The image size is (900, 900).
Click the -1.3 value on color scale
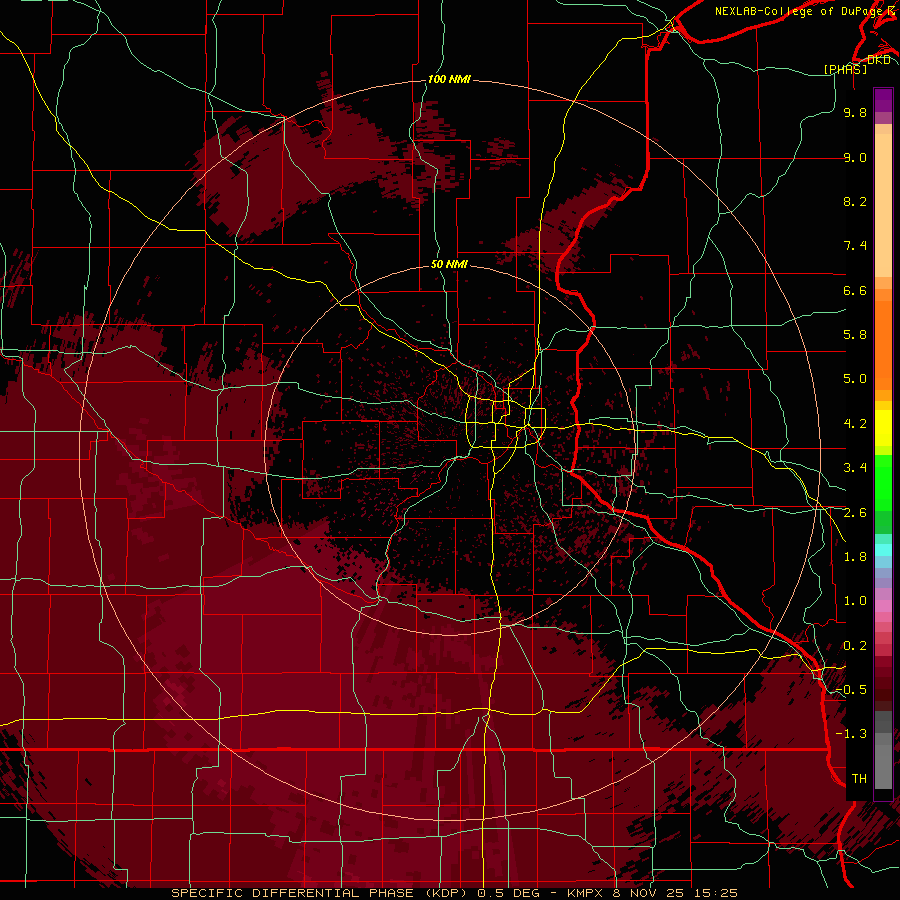click(852, 734)
